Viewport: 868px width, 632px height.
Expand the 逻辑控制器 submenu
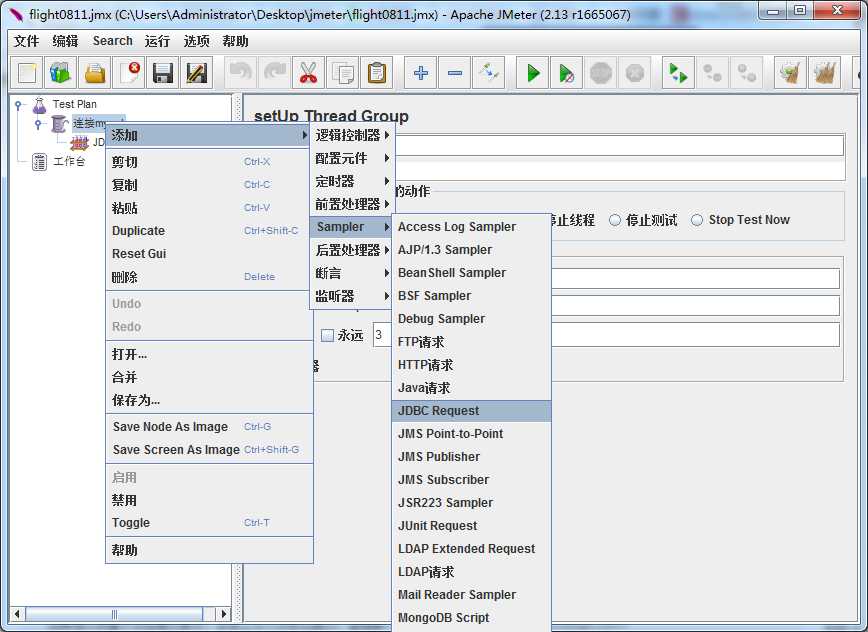(x=352, y=135)
